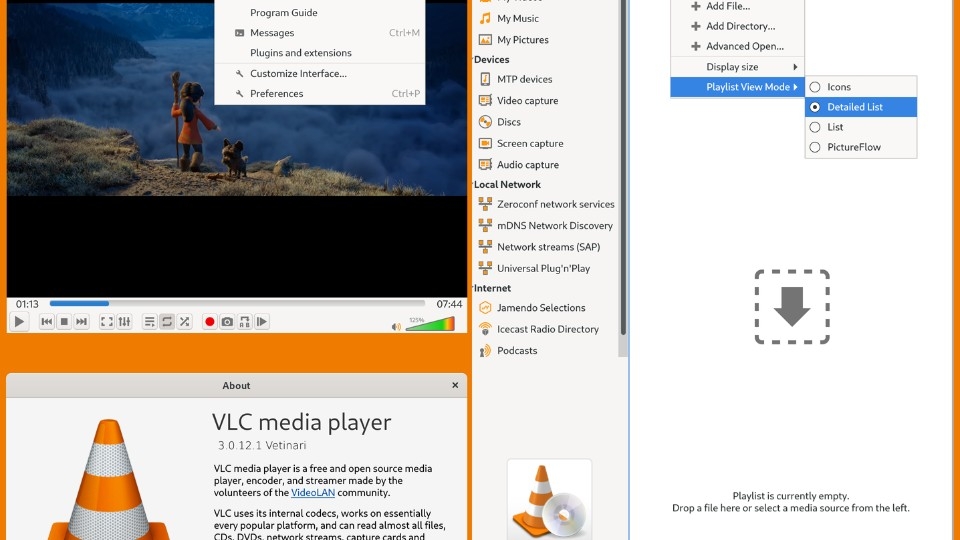
Task: Collapse the Local Network section header
Action: click(x=507, y=184)
